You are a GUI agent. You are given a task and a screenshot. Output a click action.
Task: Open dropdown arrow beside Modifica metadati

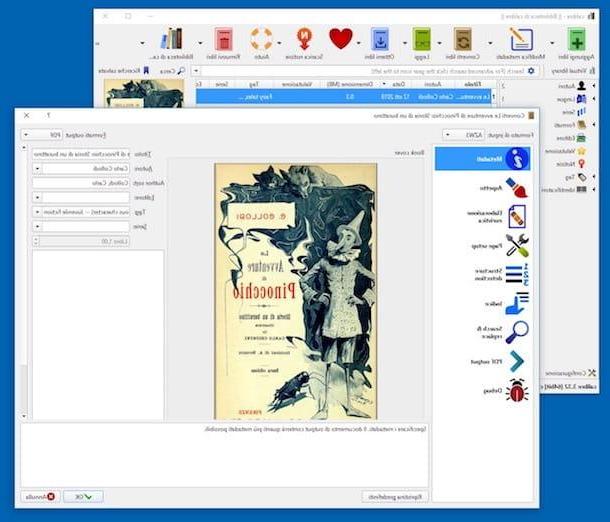click(490, 43)
